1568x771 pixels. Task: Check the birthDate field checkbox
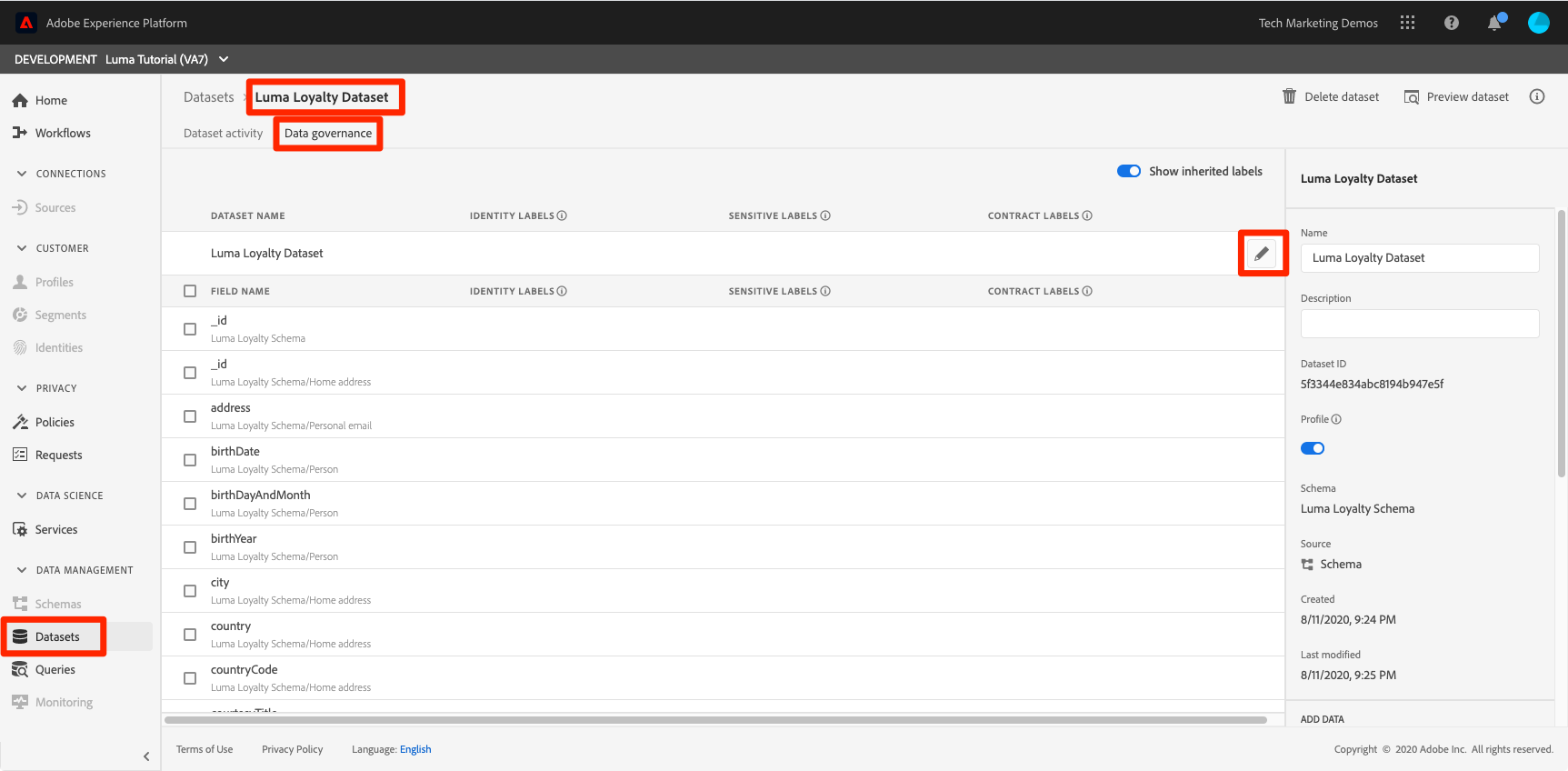(x=190, y=460)
